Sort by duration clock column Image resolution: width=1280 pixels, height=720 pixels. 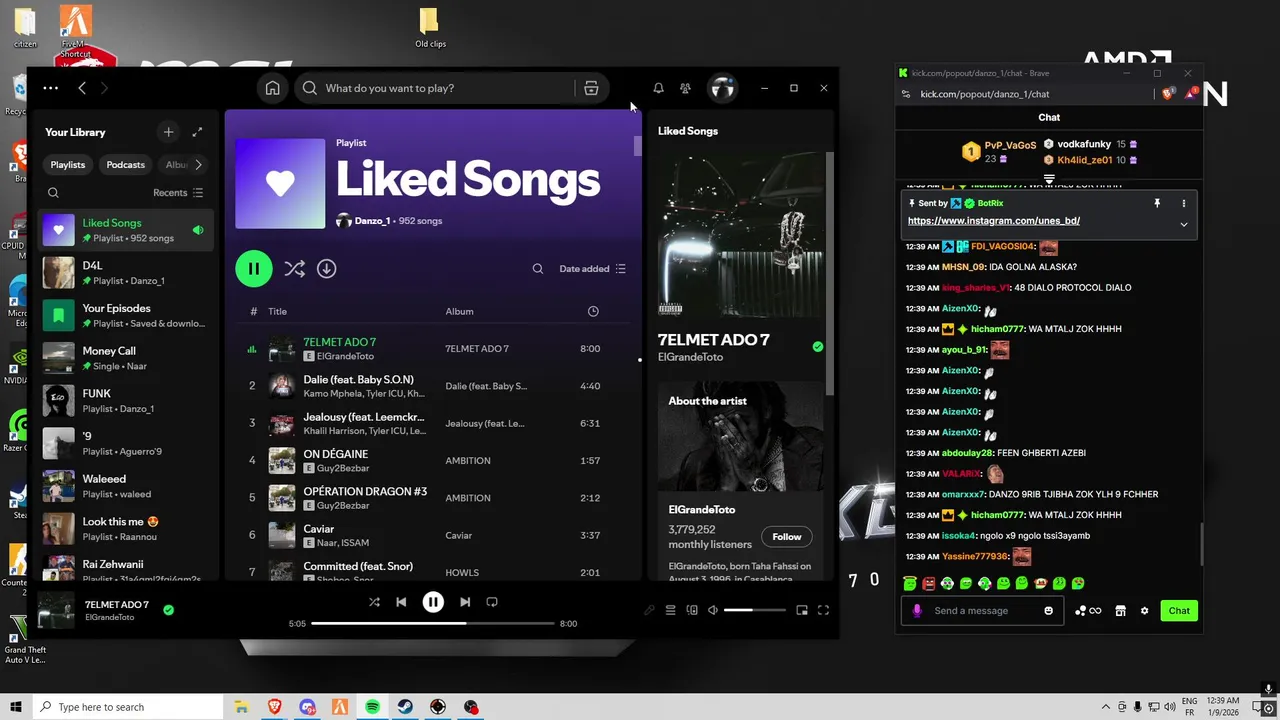coord(593,311)
